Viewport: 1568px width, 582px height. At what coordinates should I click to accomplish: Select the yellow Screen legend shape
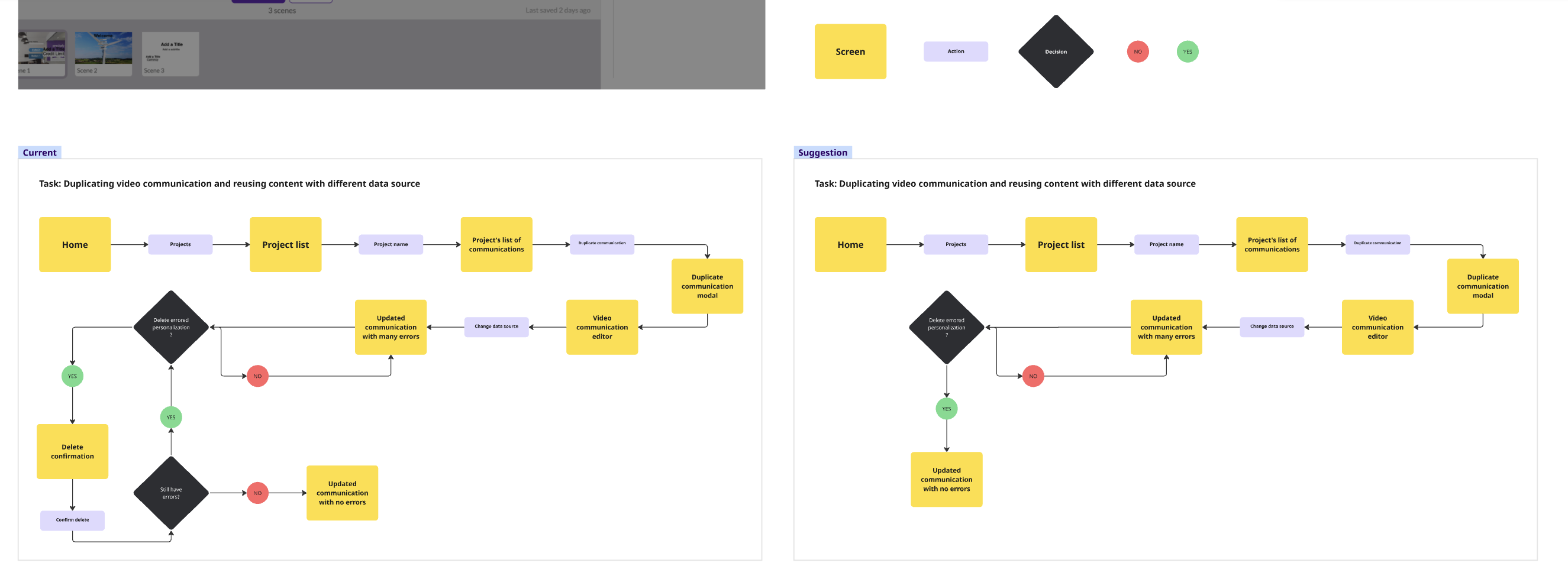click(850, 51)
